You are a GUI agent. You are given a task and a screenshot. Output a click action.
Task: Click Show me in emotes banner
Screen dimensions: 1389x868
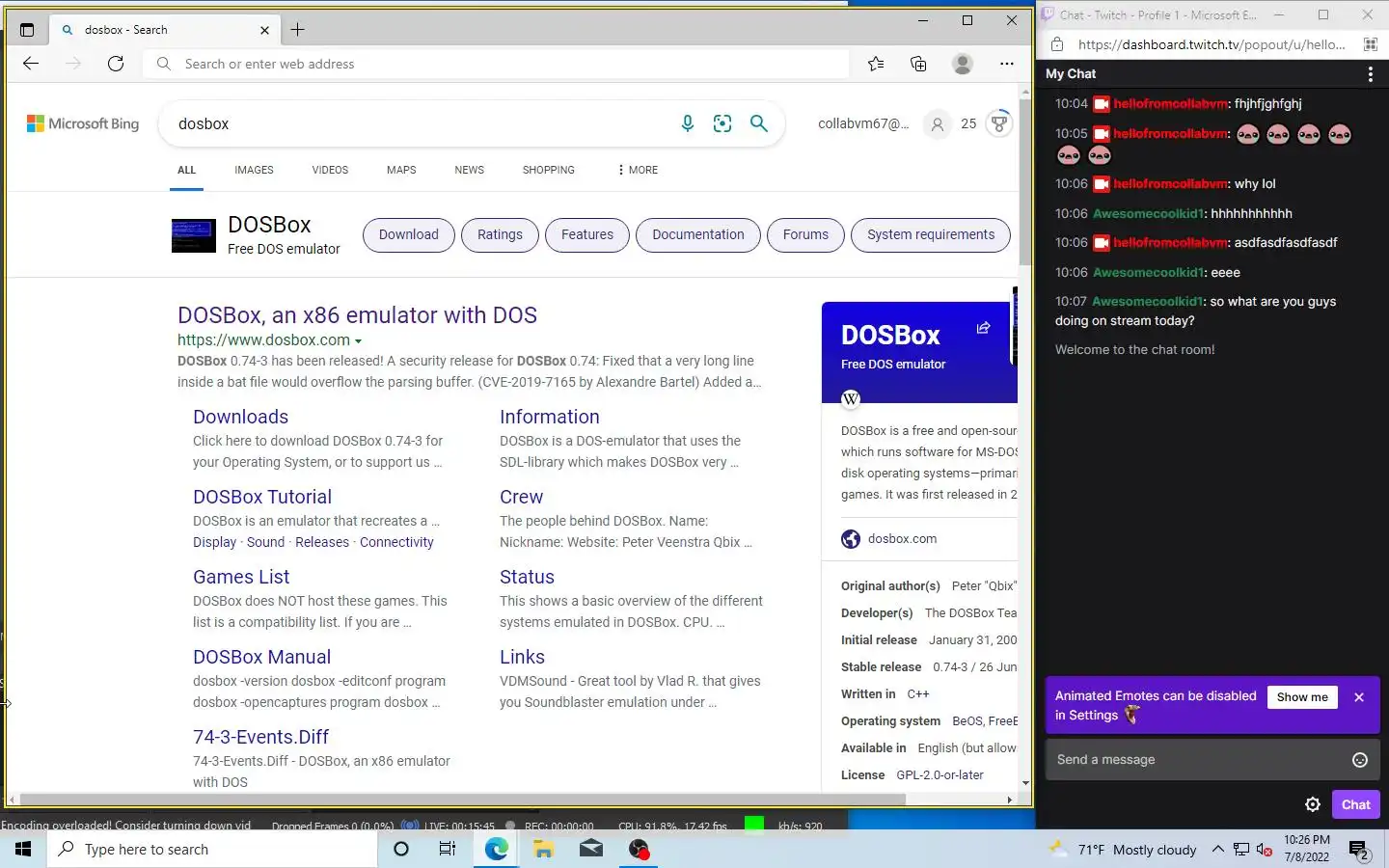coord(1302,697)
